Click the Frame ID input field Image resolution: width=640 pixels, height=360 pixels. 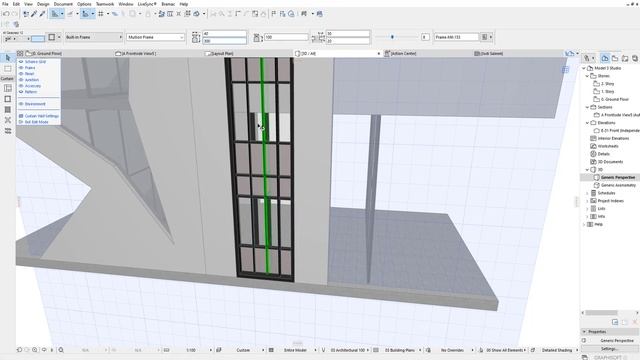pyautogui.click(x=456, y=37)
